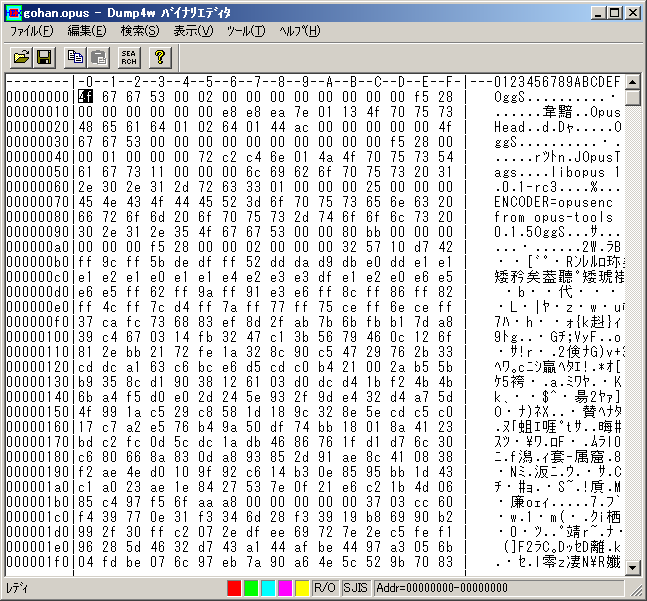Viewport: 647px width, 601px height.
Task: Open the ツール(T) menu
Action: pos(246,31)
